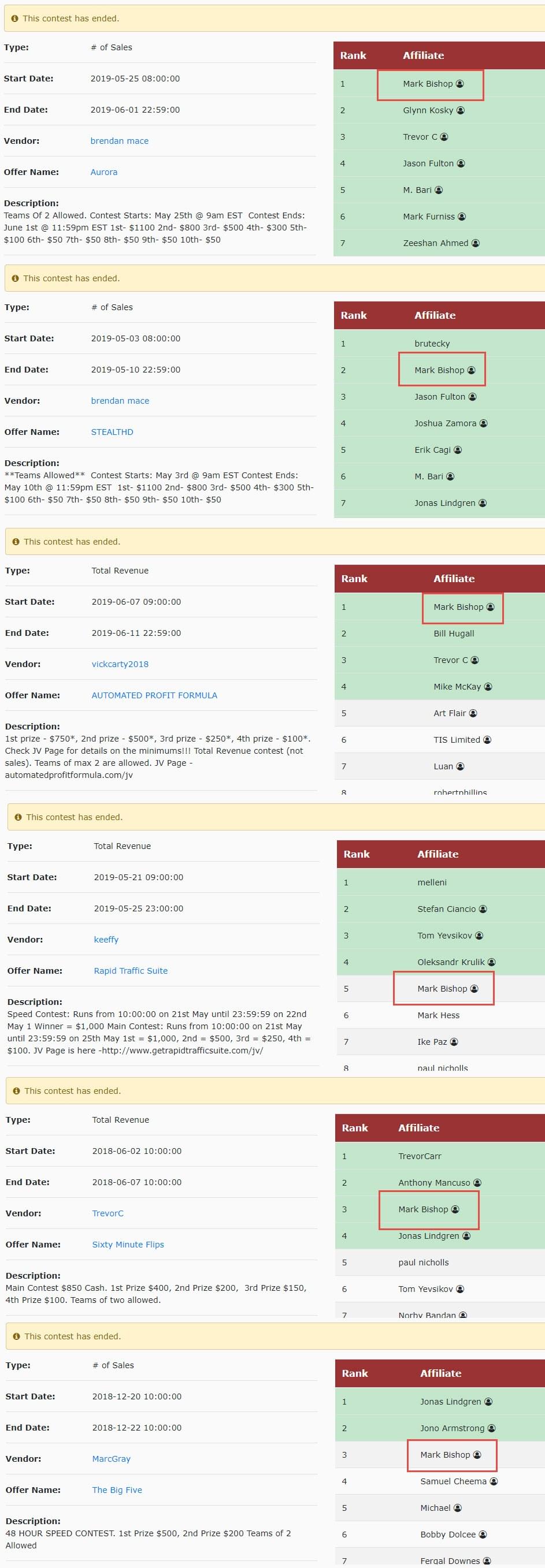Click Jonas Lindgren's icon in Sixty Minute Flips leaderboard
The height and width of the screenshot is (1568, 545).
(466, 1236)
